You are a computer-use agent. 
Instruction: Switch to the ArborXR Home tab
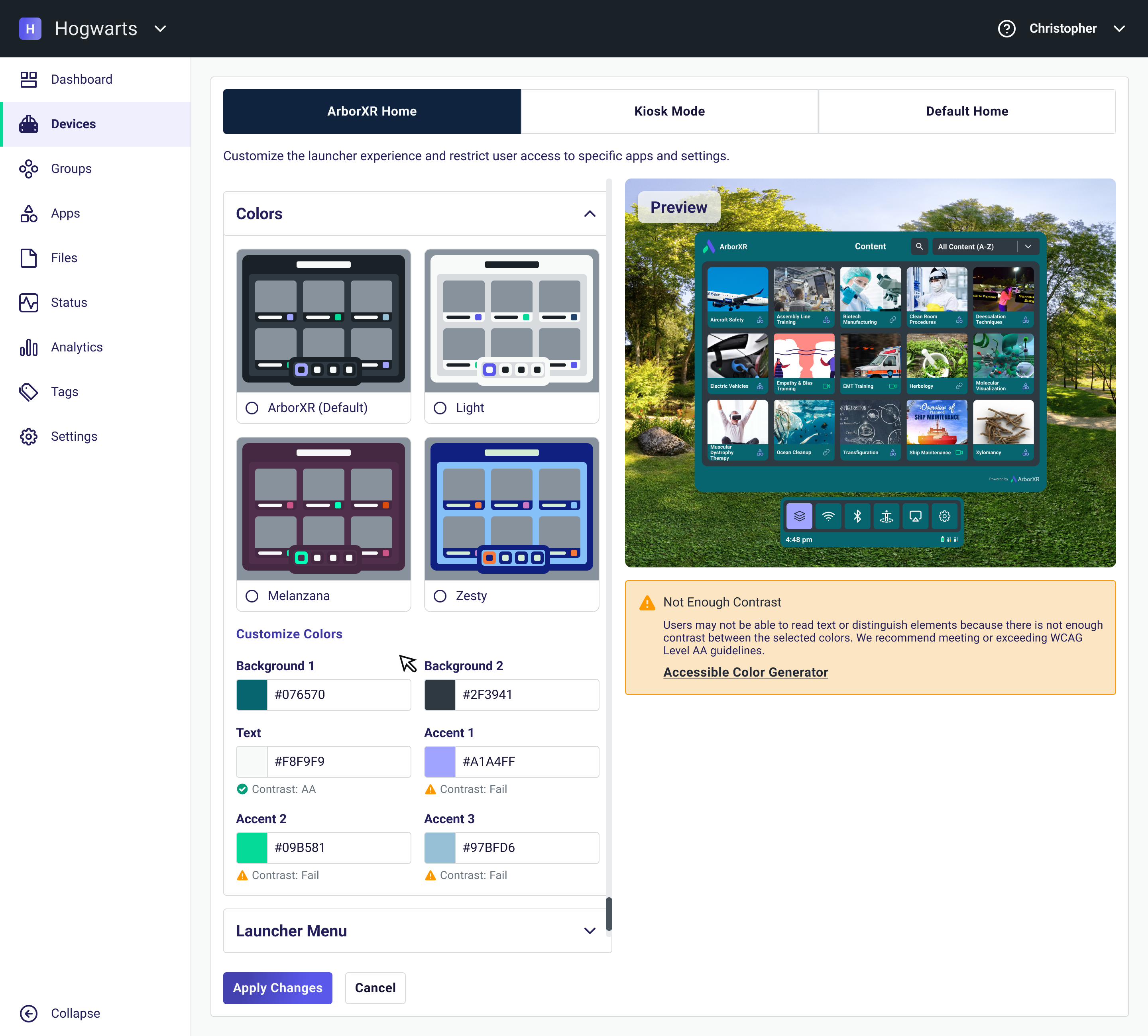click(372, 112)
